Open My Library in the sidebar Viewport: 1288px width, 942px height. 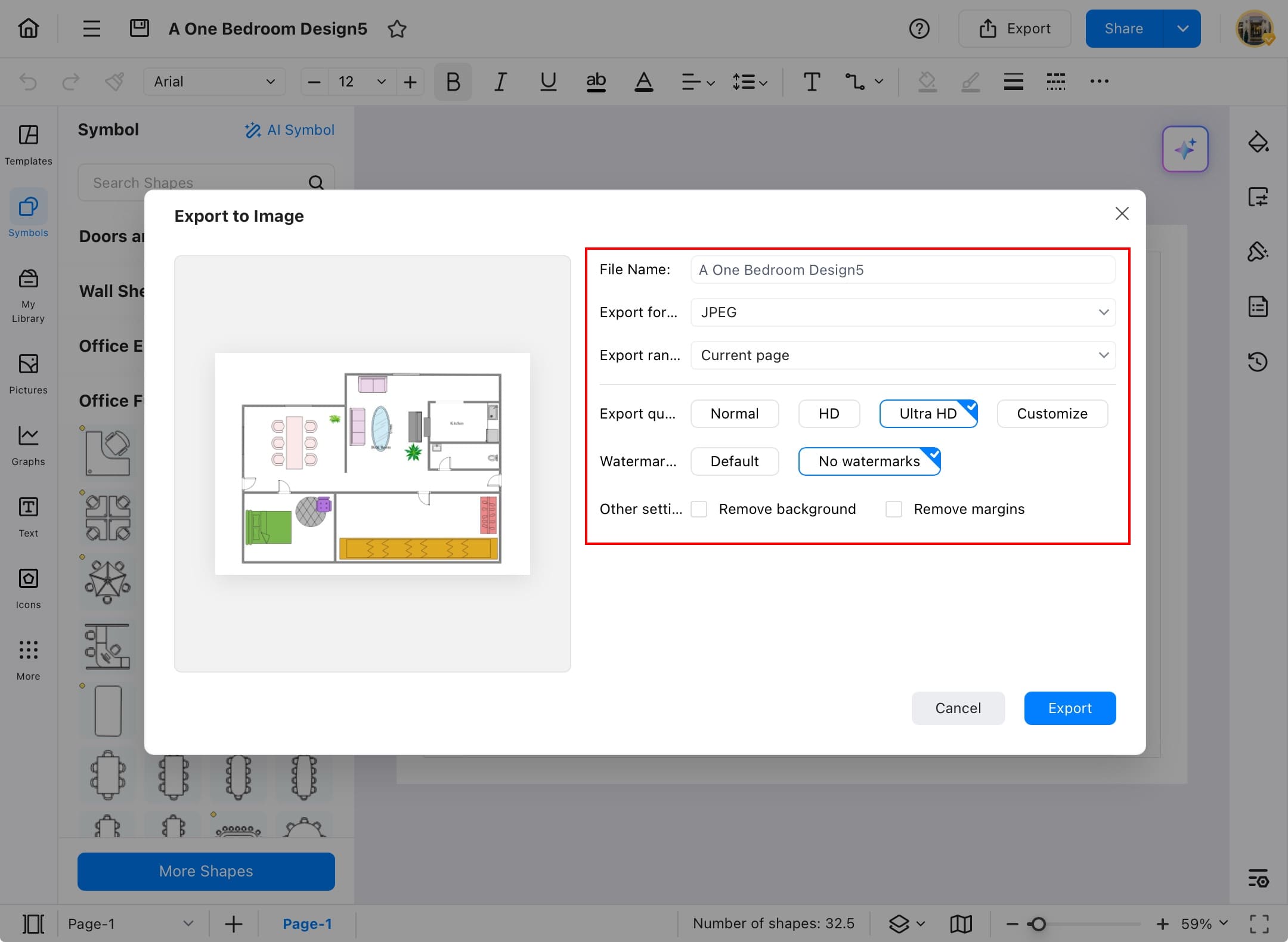(x=27, y=293)
